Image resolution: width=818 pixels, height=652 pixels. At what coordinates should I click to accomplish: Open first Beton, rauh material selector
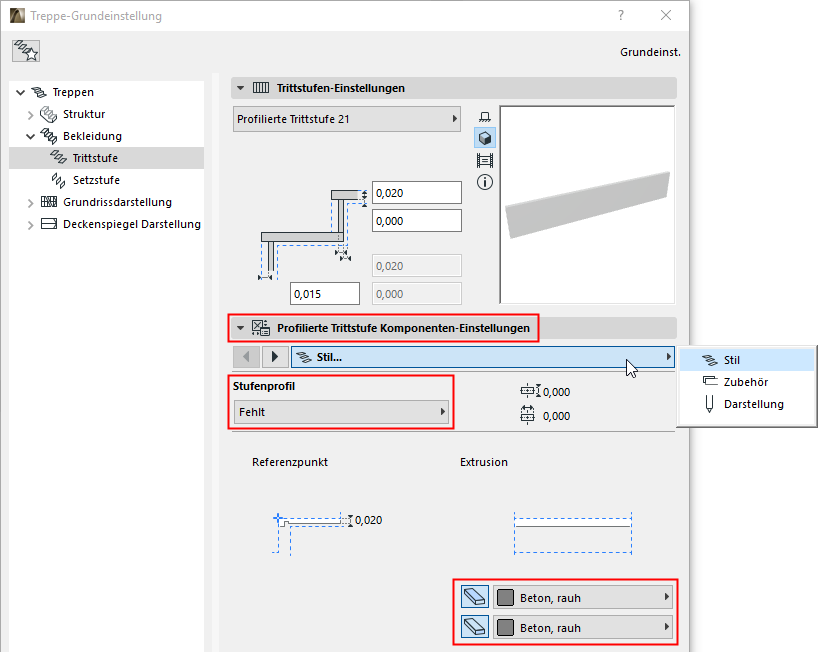[x=583, y=597]
